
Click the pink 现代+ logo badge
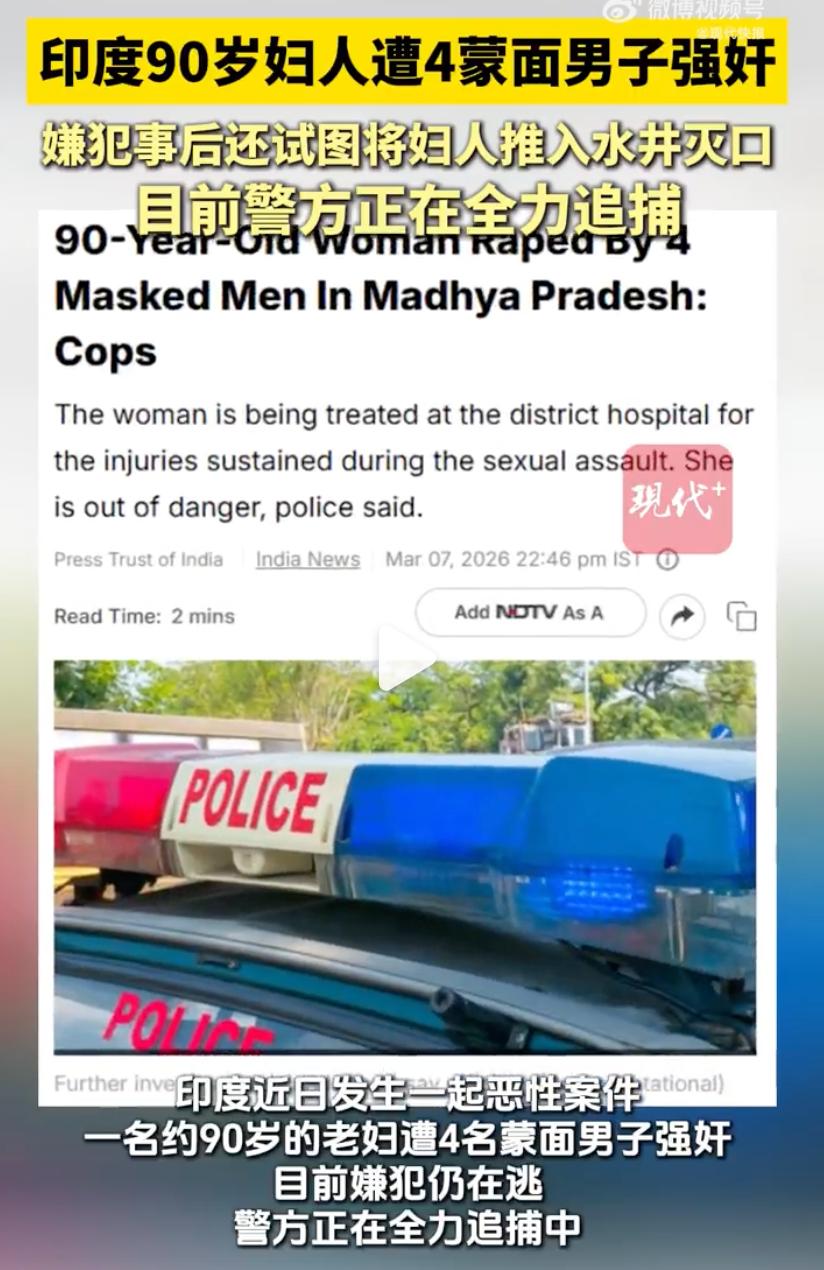click(x=678, y=499)
